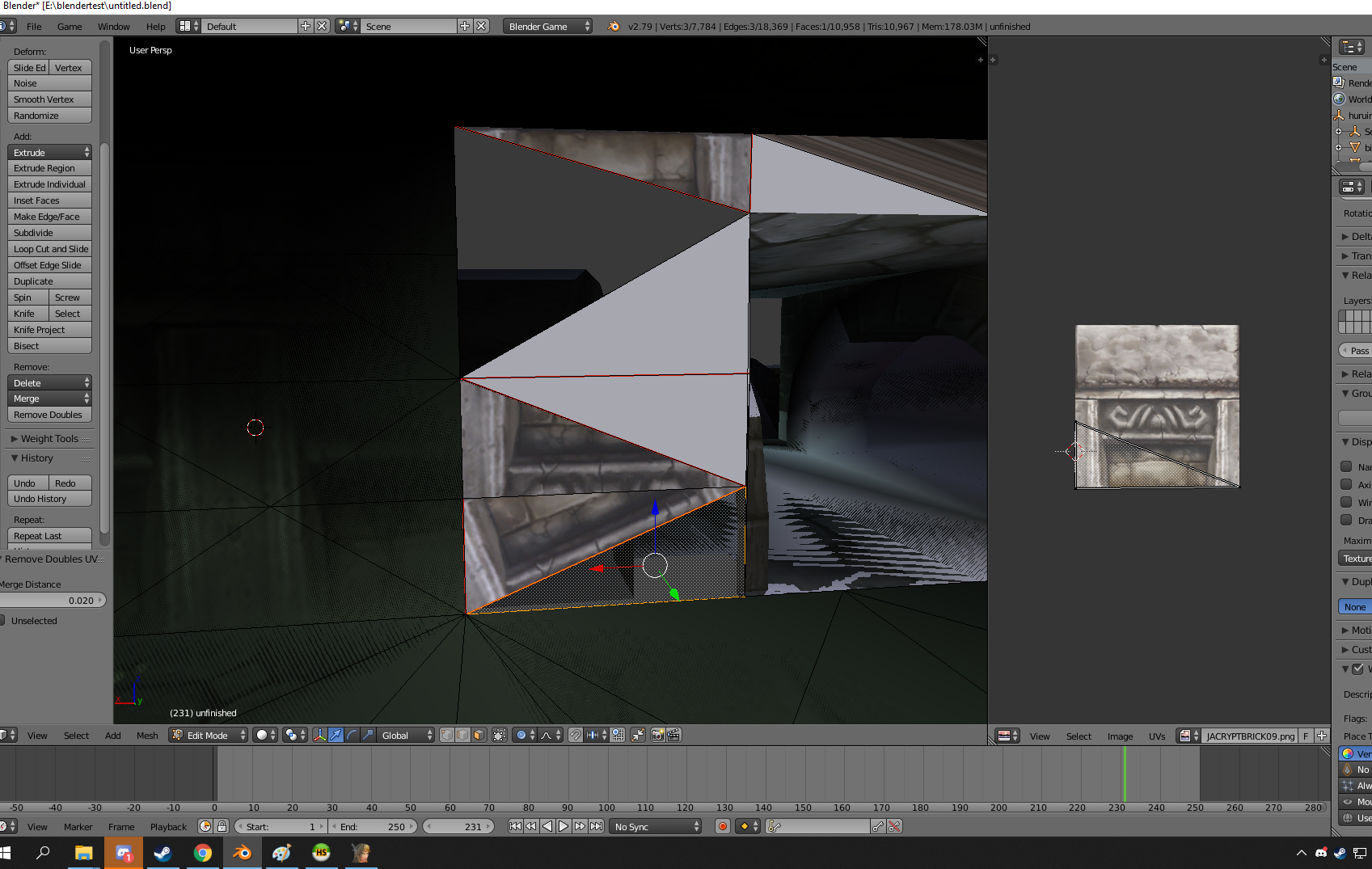Expand the Weight Tools panel
Viewport: 1372px width, 869px height.
click(x=49, y=439)
